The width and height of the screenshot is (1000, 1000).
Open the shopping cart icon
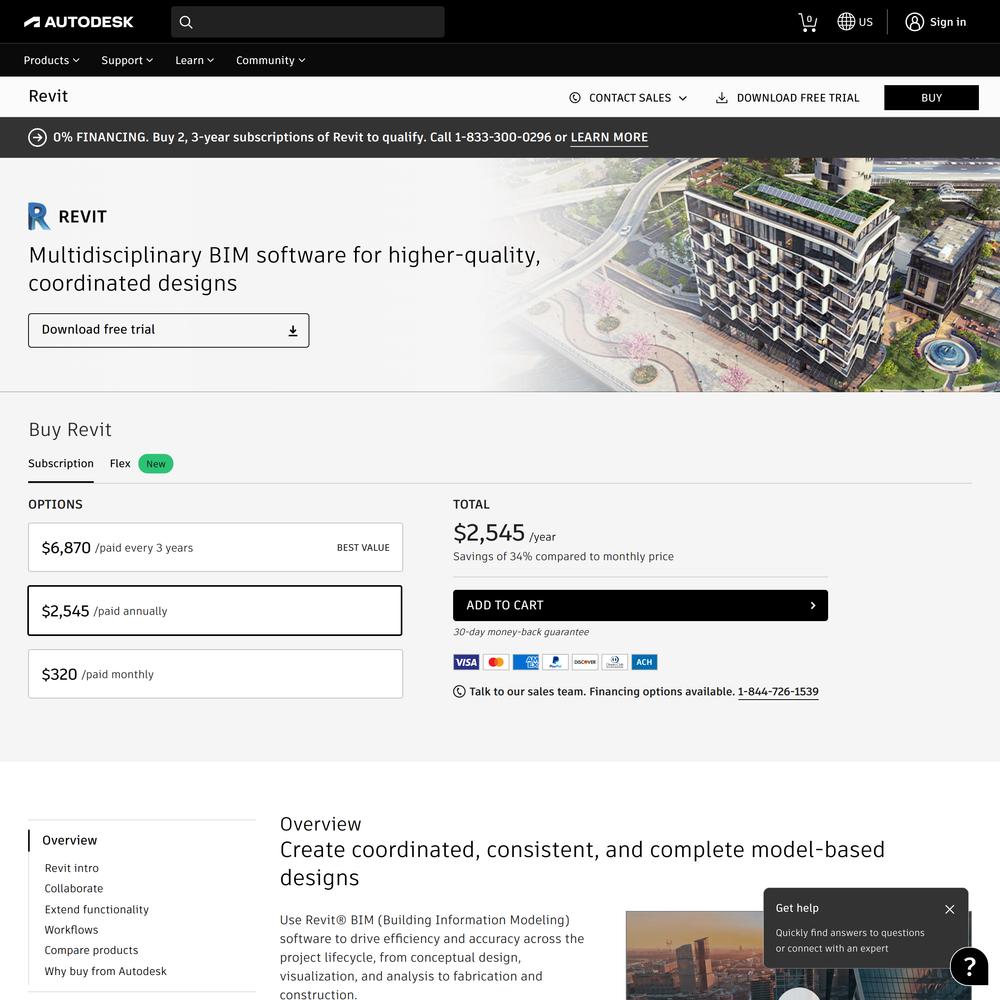point(807,22)
